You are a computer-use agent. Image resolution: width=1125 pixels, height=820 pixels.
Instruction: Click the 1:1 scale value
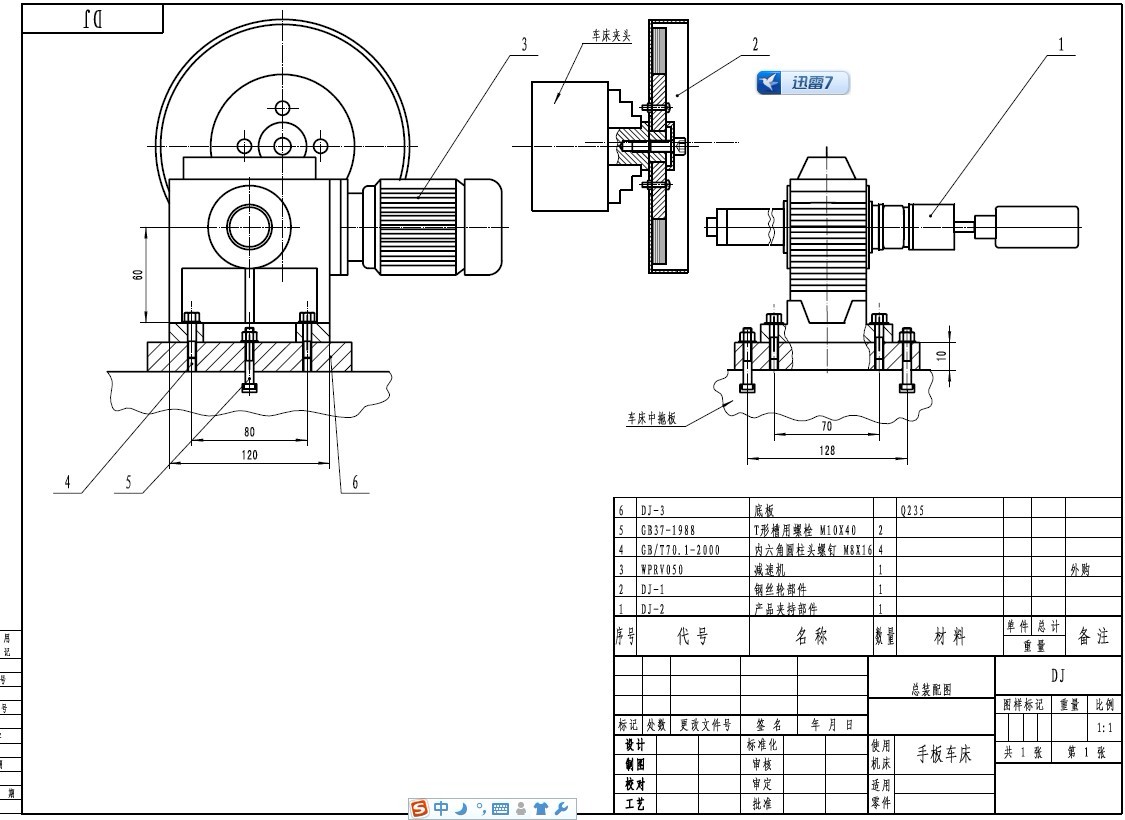1104,727
